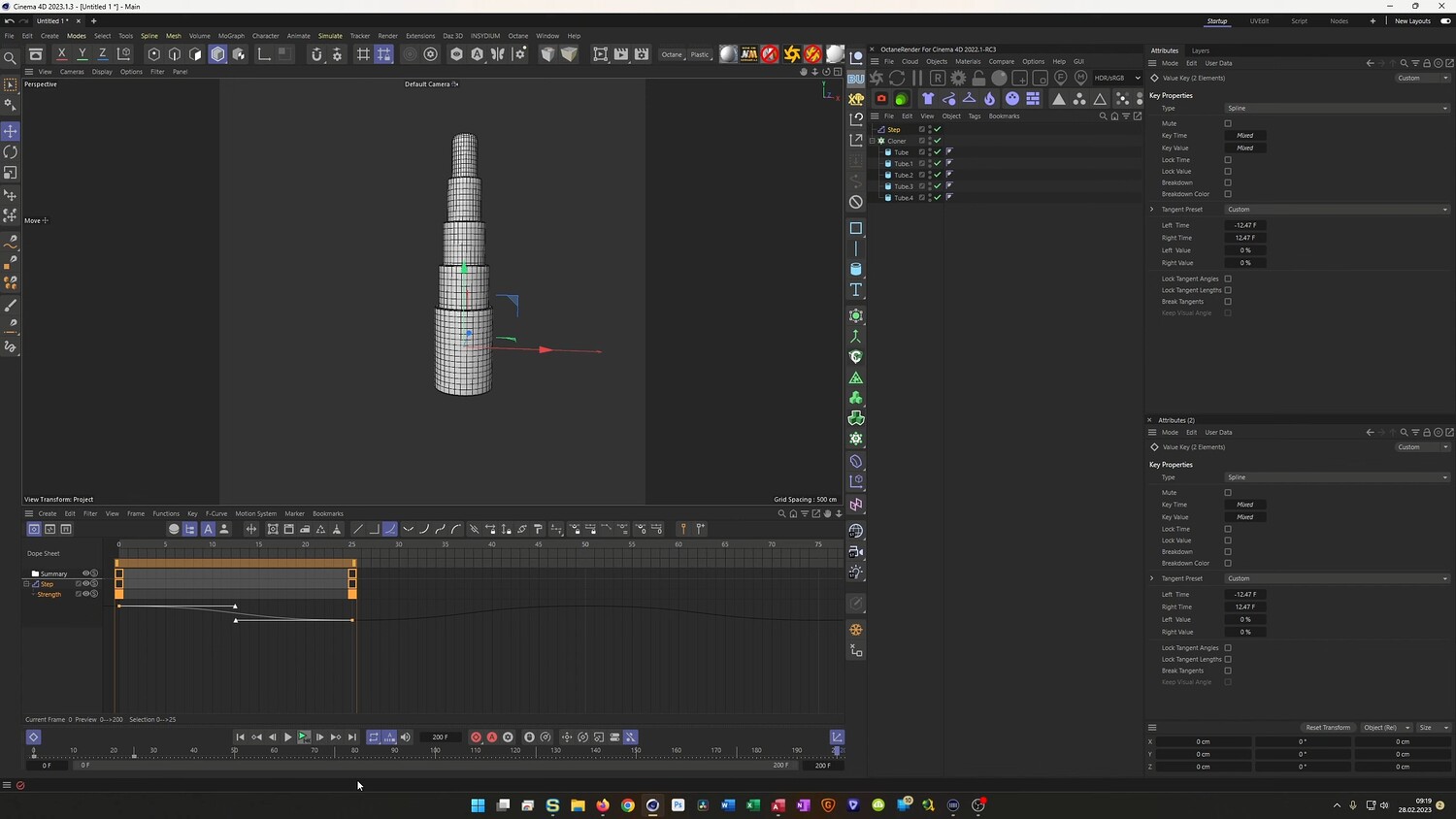This screenshot has width=1456, height=819.
Task: Open Type dropdown in Attributes (2) panel
Action: [x=1337, y=477]
